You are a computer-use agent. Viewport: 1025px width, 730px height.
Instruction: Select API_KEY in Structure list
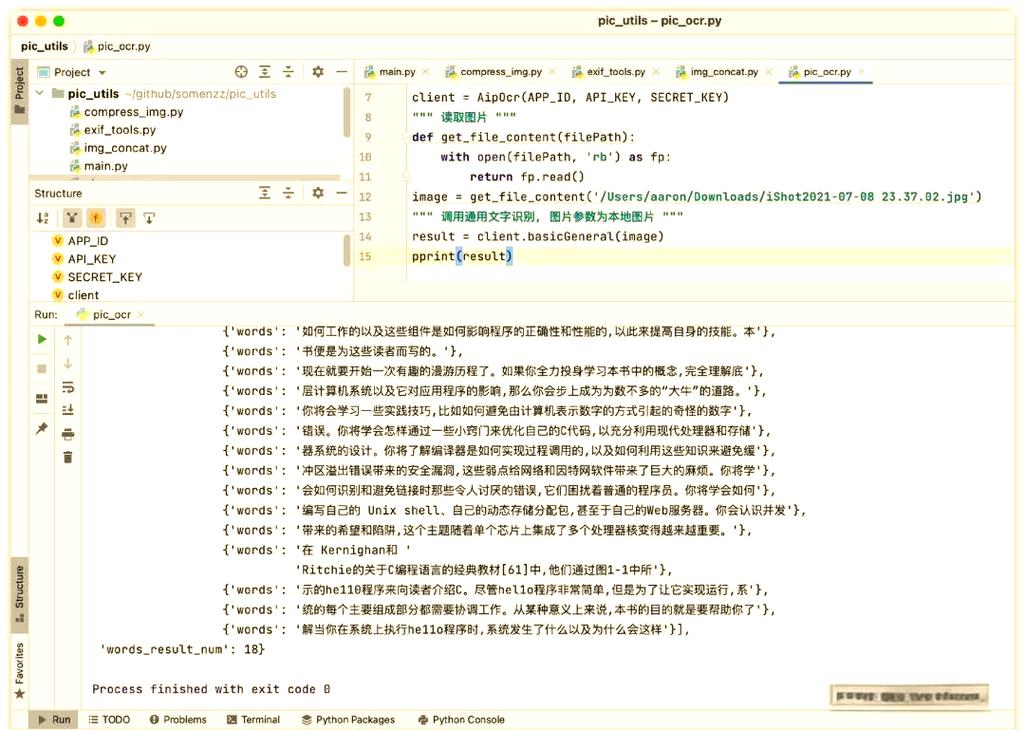(84, 259)
